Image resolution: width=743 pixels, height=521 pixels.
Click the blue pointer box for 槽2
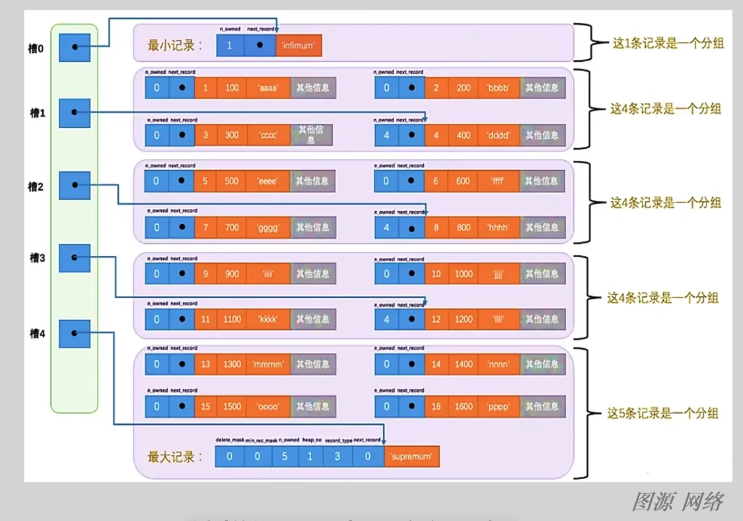coord(75,186)
